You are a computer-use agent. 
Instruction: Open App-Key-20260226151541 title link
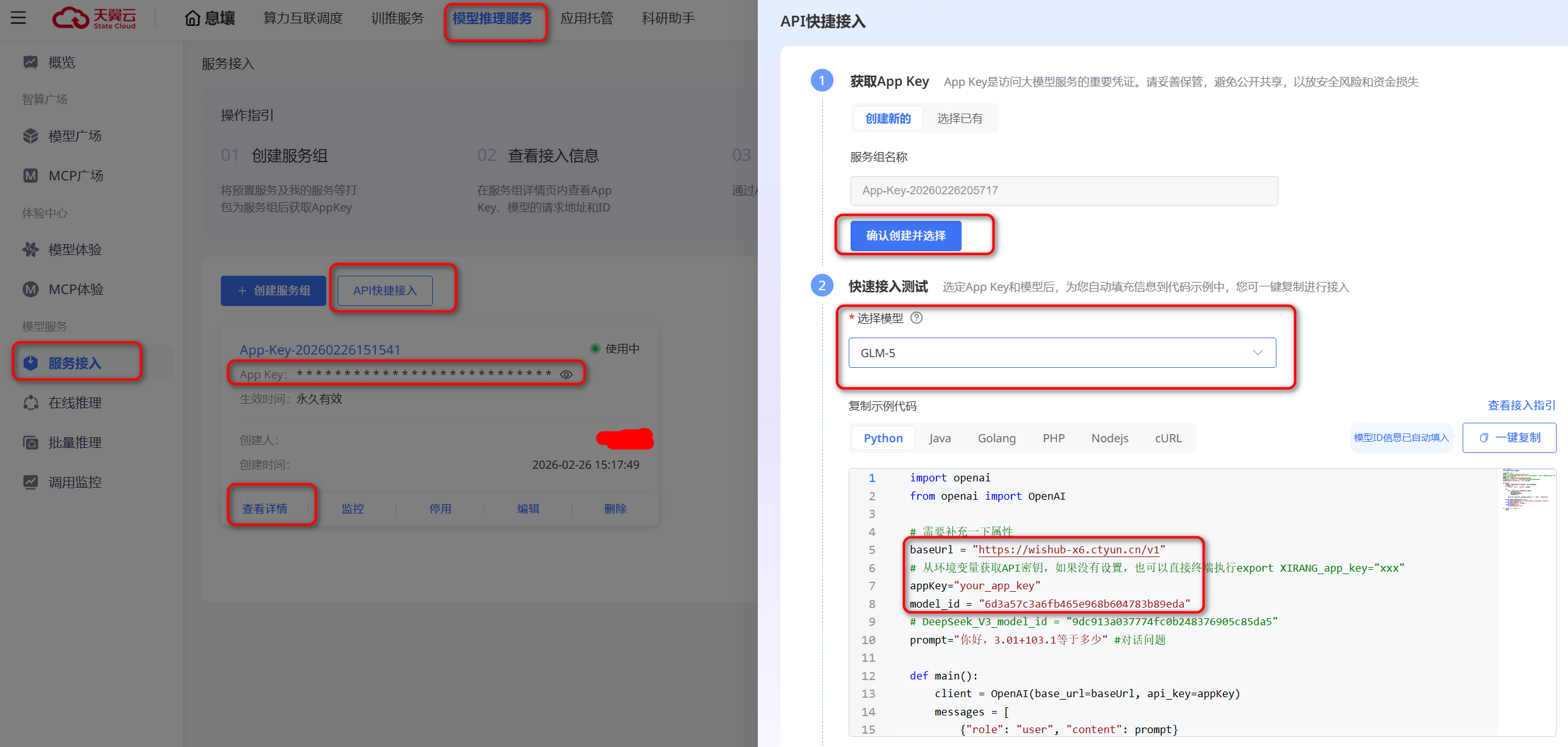[320, 350]
